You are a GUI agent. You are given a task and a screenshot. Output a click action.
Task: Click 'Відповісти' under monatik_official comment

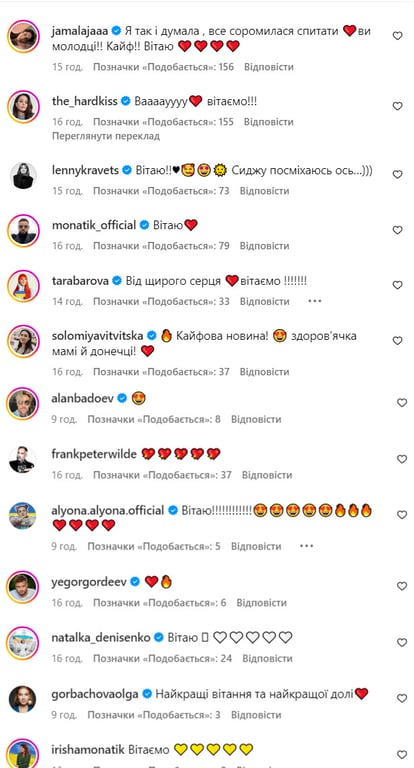point(265,246)
